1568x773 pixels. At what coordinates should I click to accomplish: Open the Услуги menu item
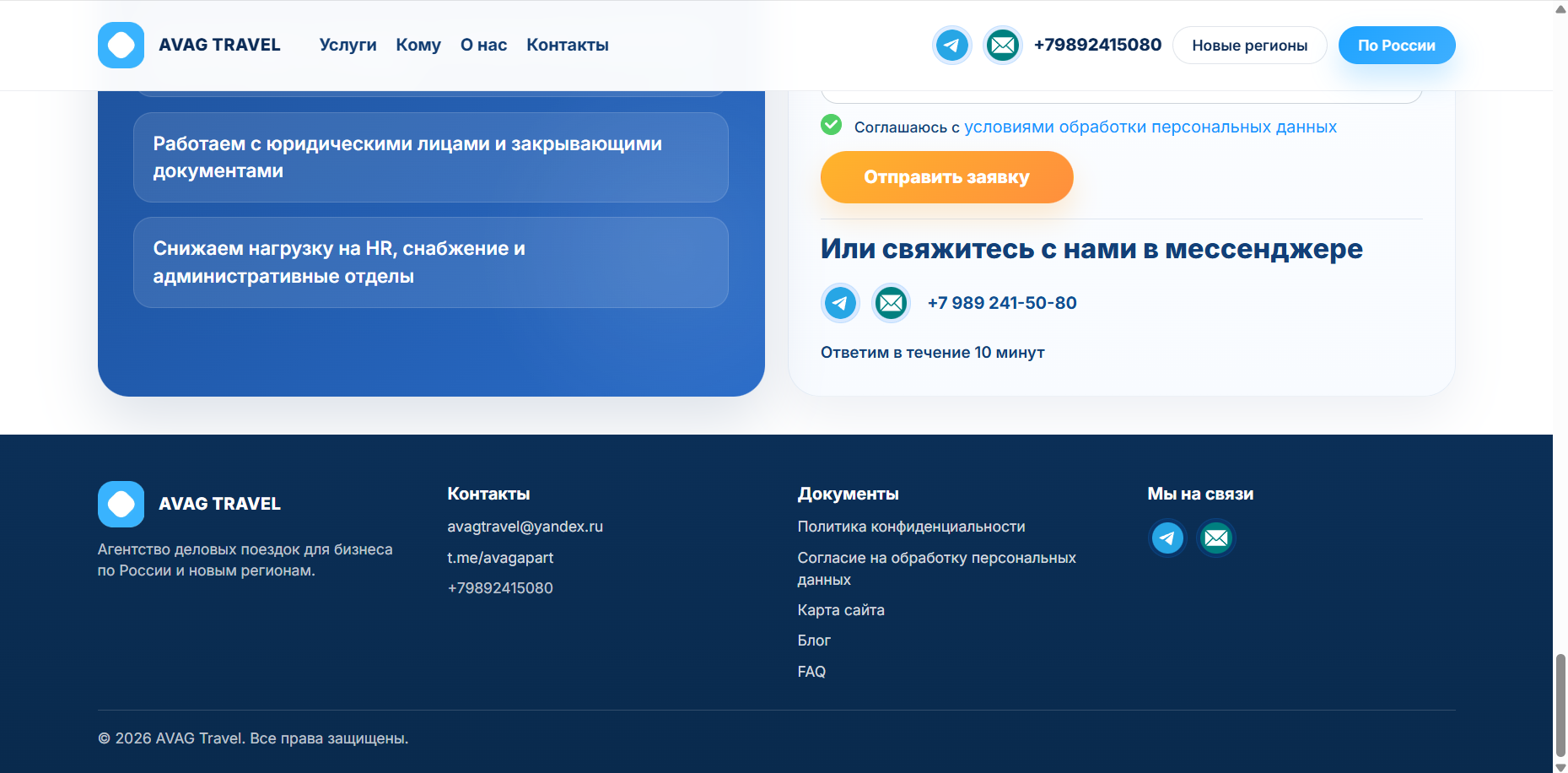coord(348,45)
